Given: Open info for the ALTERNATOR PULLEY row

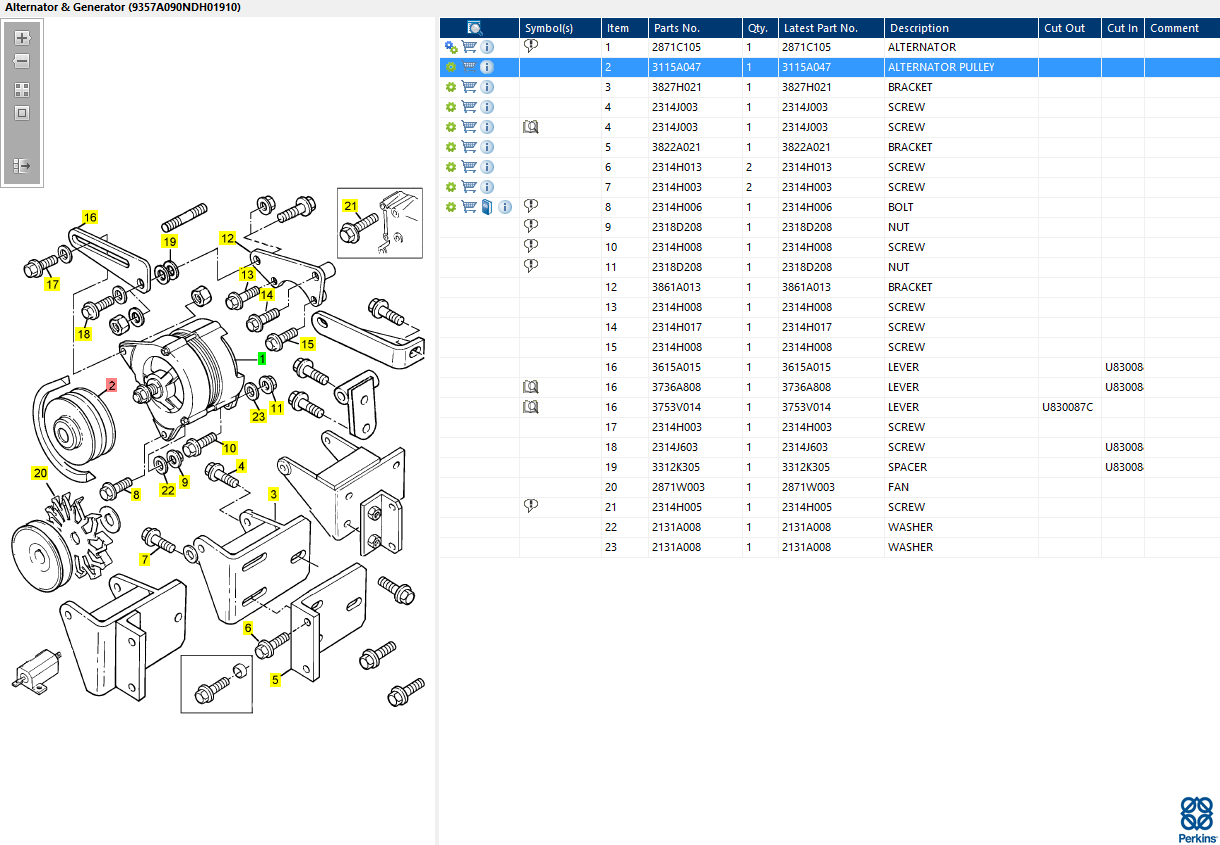Looking at the screenshot, I should [487, 67].
